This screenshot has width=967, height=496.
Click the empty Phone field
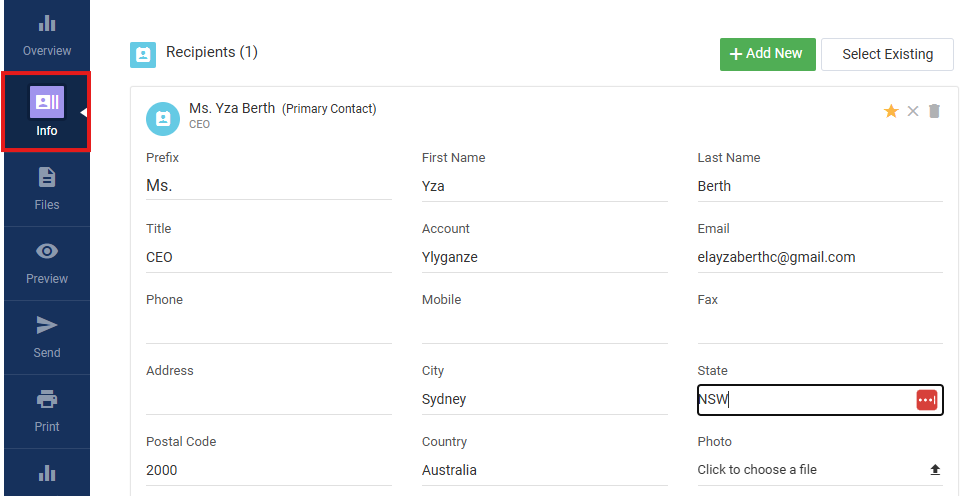click(269, 328)
